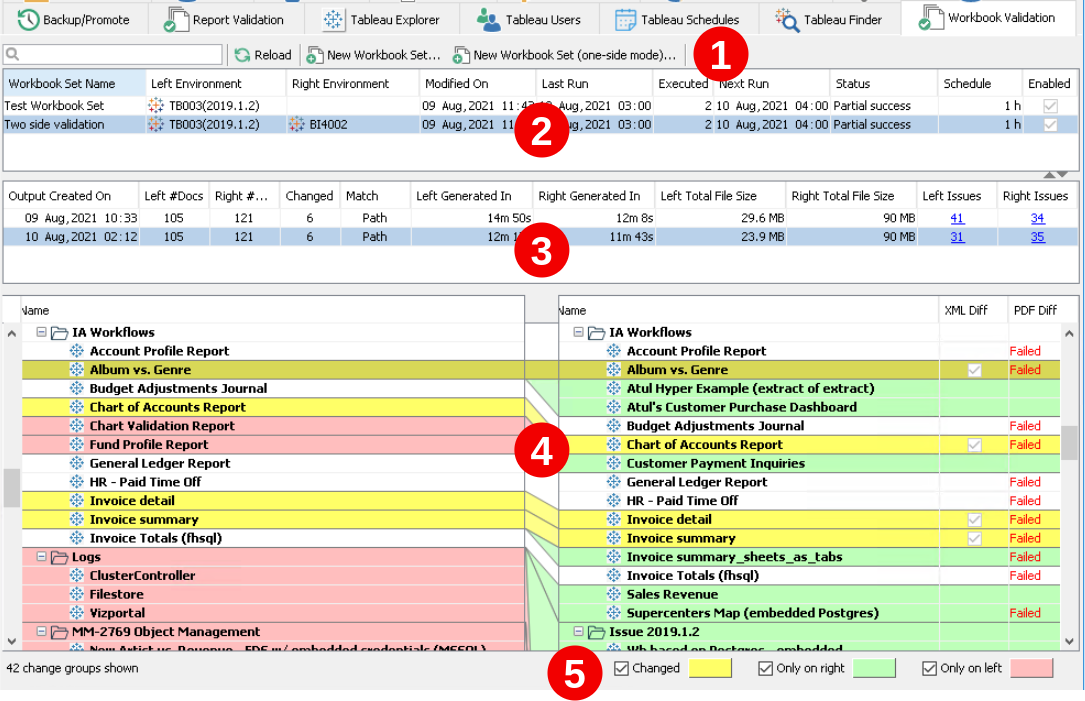1085x701 pixels.
Task: Uncheck the Only on right filter
Action: pos(765,668)
